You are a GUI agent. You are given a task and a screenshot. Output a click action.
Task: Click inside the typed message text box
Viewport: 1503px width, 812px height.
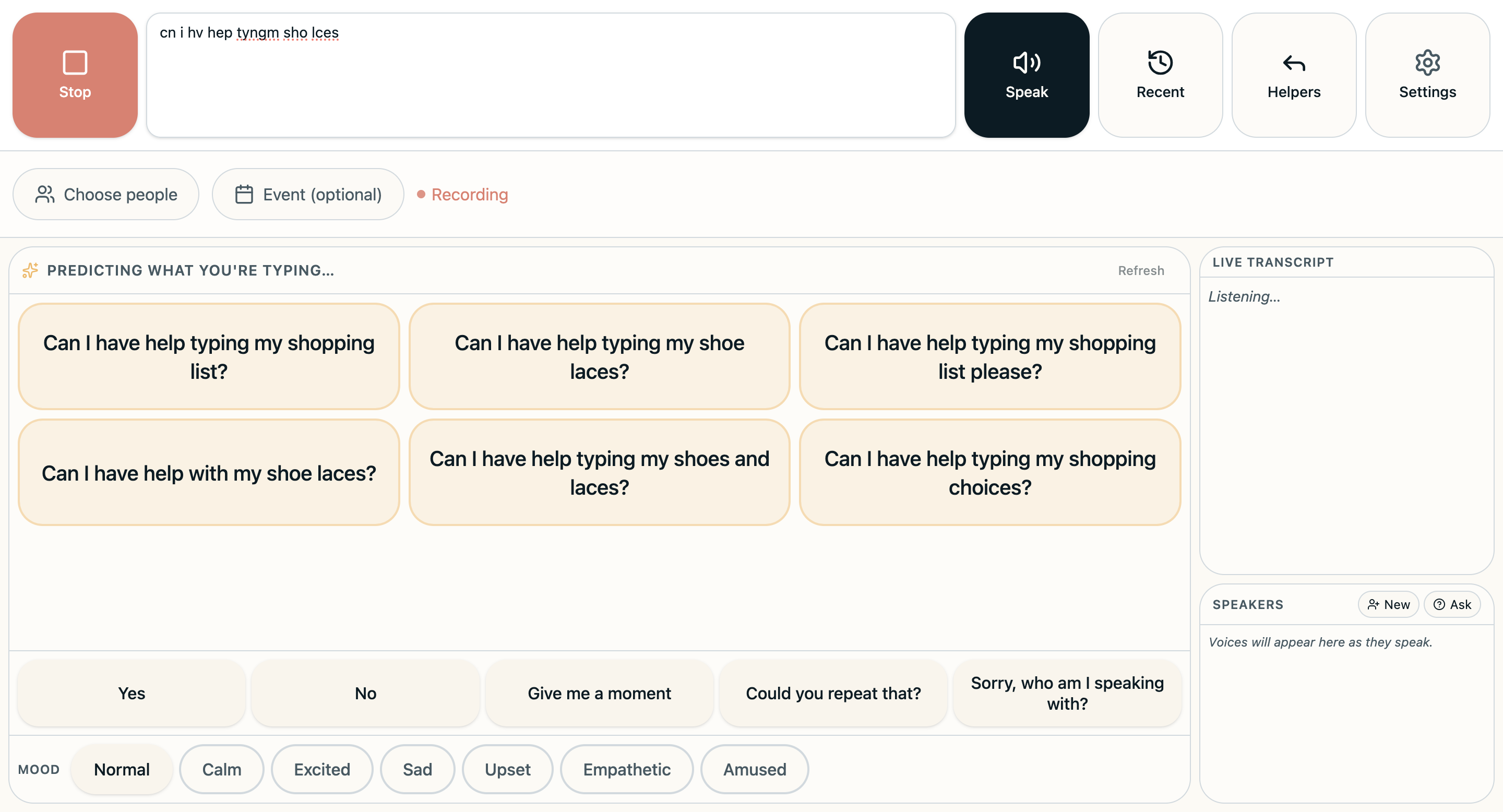point(551,75)
